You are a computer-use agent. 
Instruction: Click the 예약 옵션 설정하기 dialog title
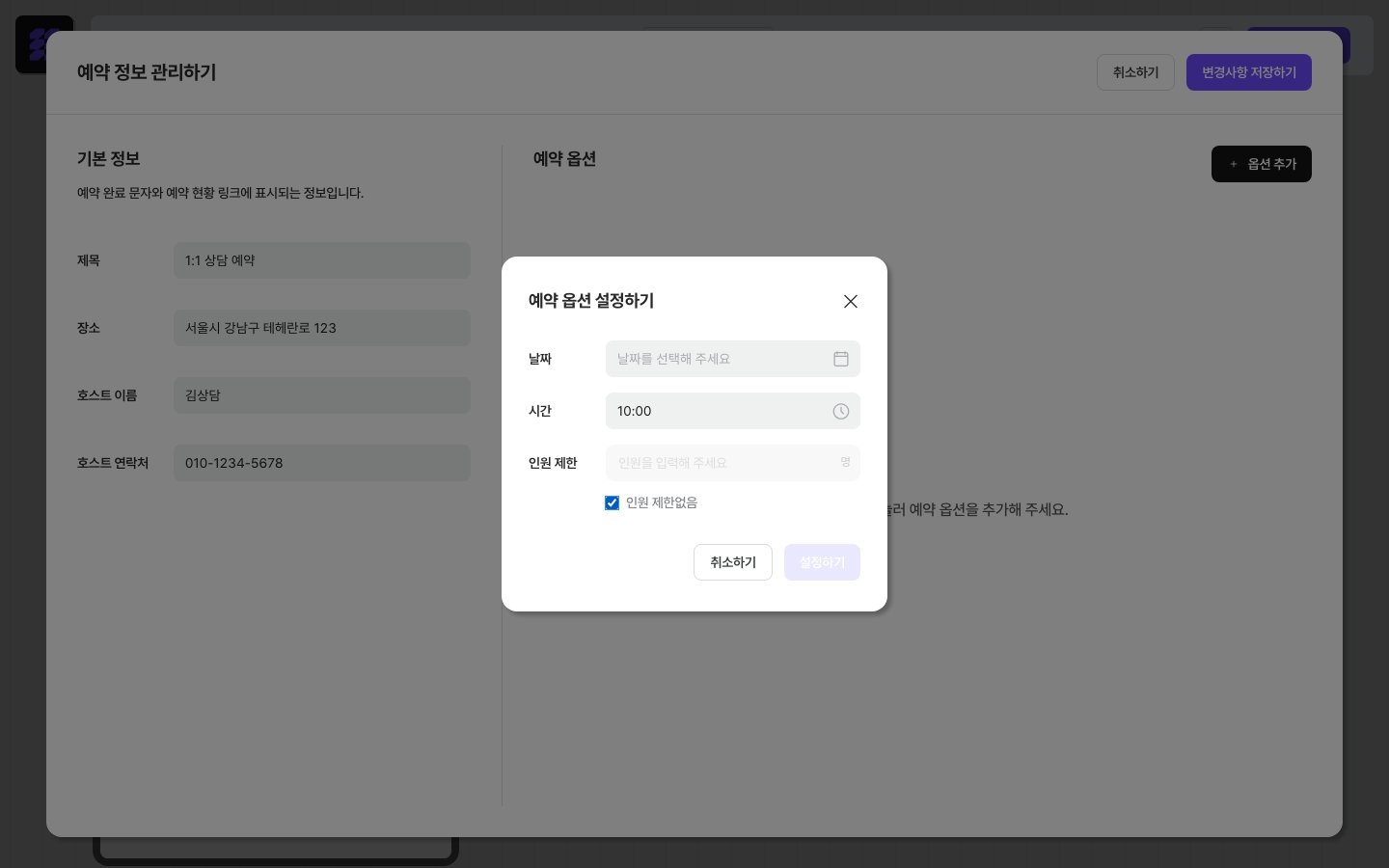click(x=591, y=301)
